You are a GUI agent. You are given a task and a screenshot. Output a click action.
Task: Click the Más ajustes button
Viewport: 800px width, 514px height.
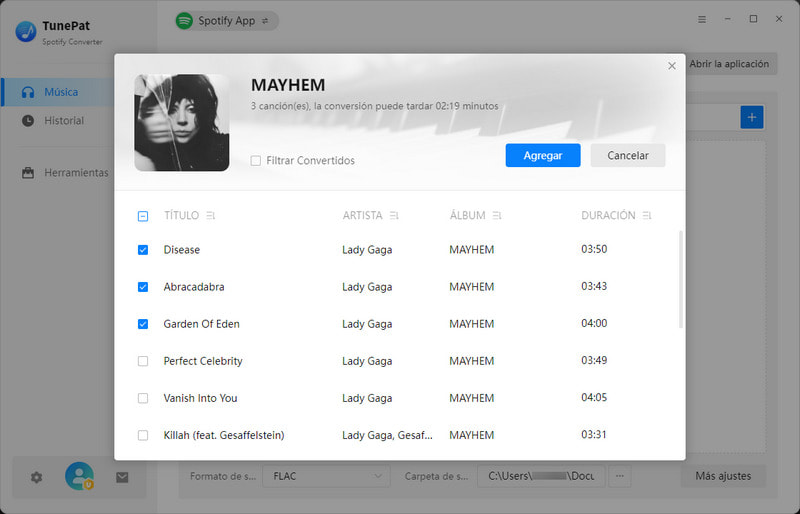(x=723, y=476)
